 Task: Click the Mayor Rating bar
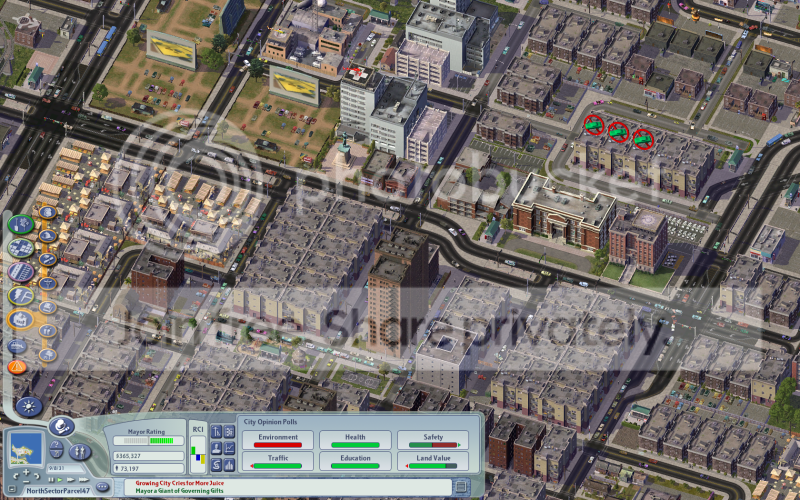pyautogui.click(x=148, y=441)
